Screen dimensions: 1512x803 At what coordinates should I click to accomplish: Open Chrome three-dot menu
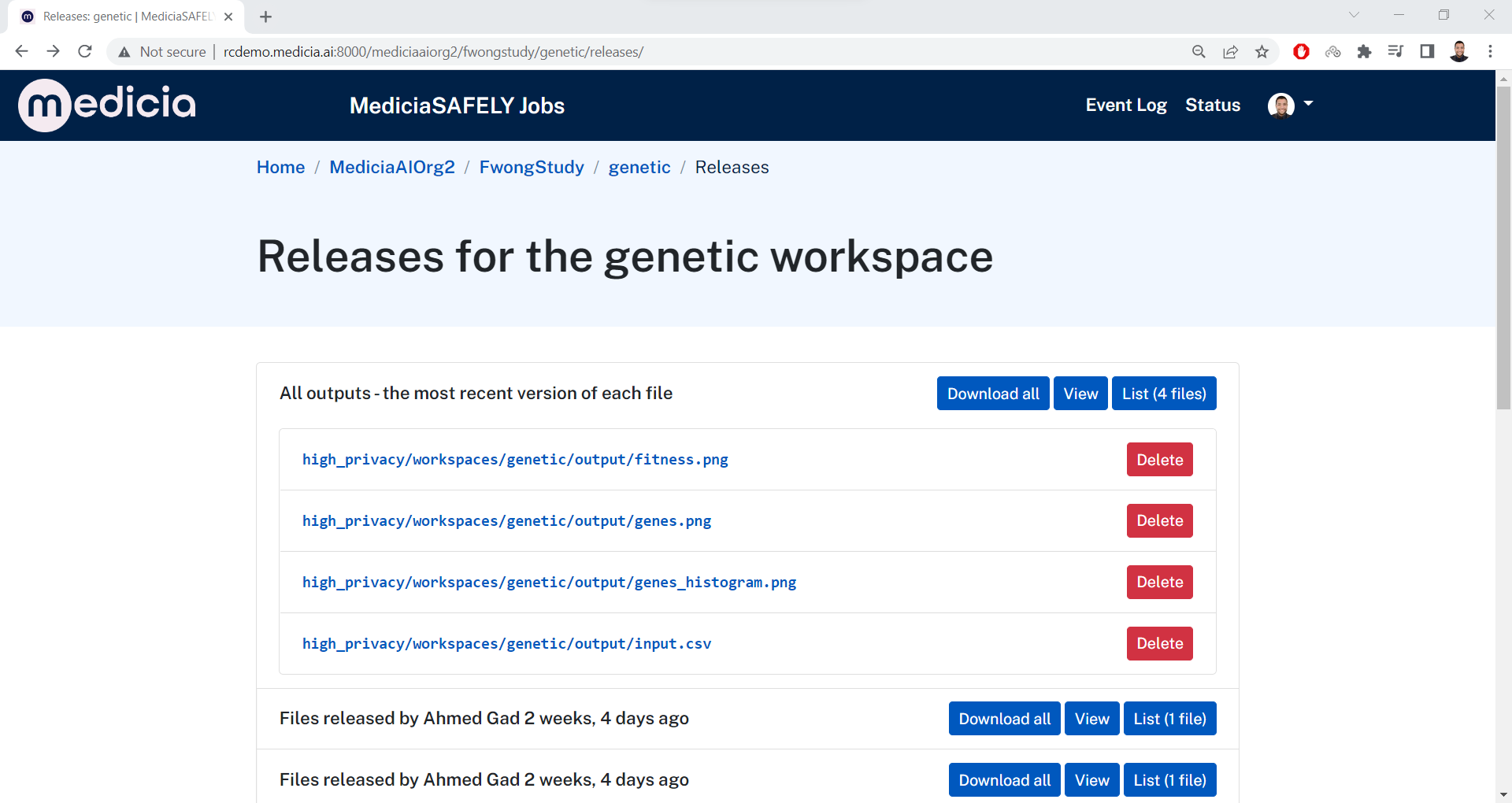pos(1490,52)
